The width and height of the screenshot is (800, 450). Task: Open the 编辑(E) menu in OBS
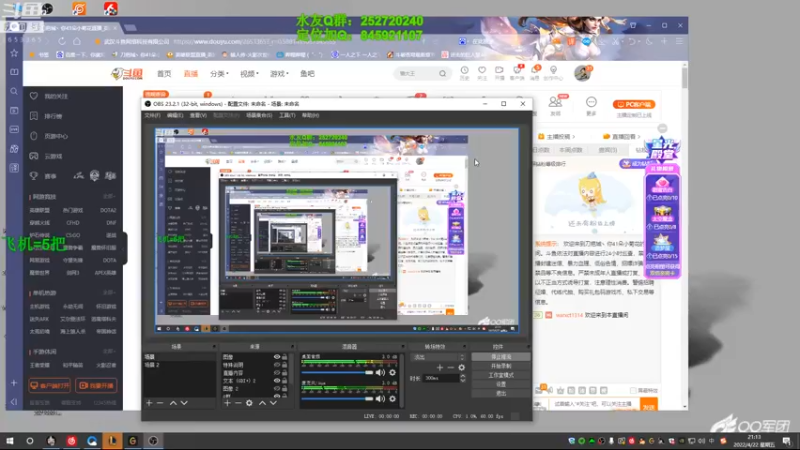point(174,115)
